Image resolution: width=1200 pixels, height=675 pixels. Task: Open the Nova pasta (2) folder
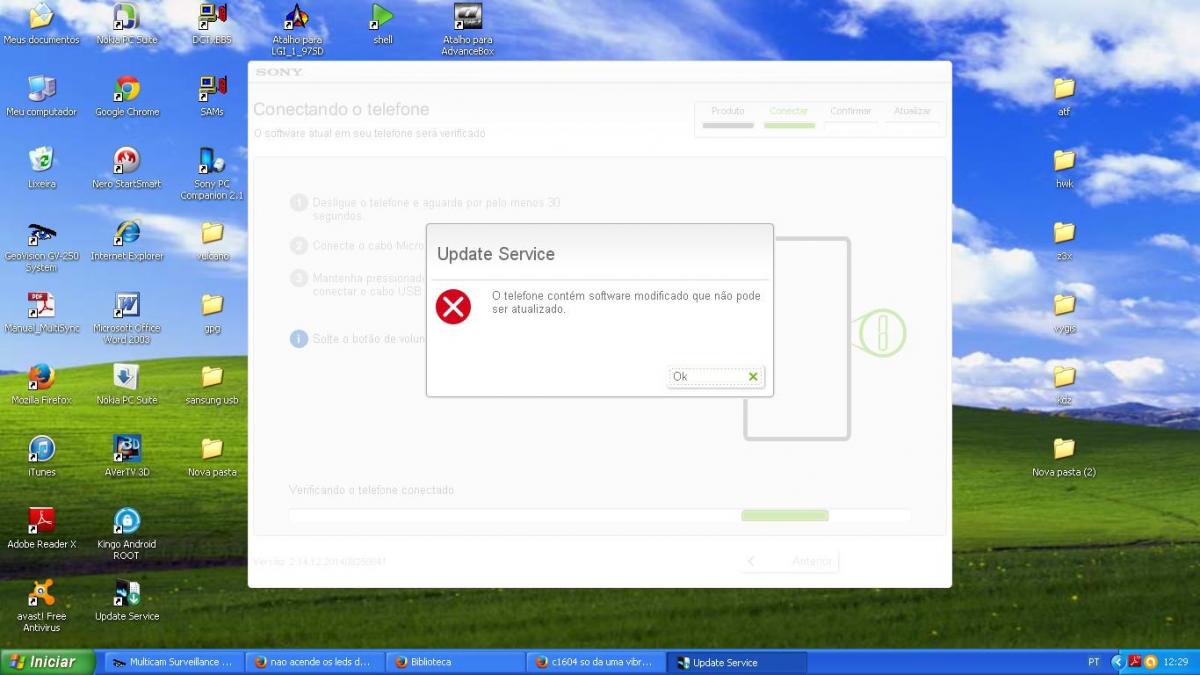coord(1064,456)
